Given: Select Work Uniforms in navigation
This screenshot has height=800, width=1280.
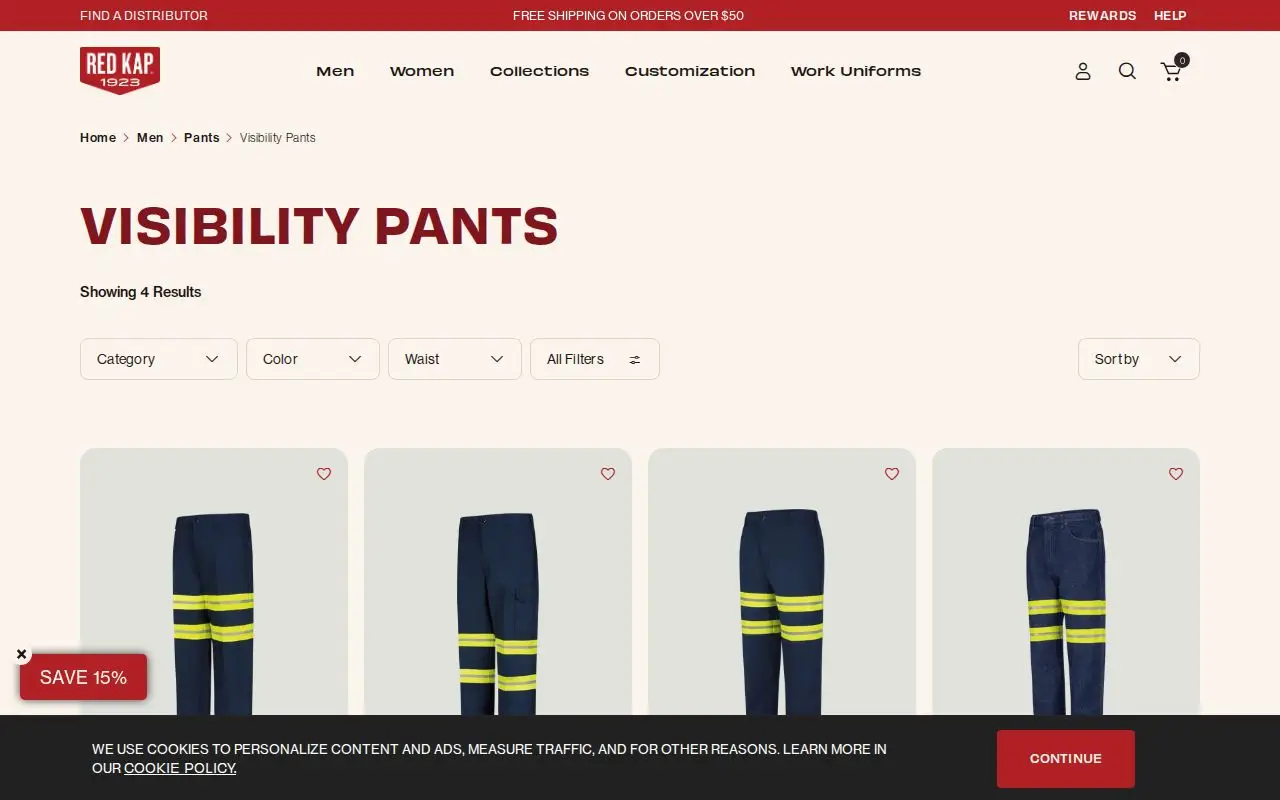Looking at the screenshot, I should (856, 71).
